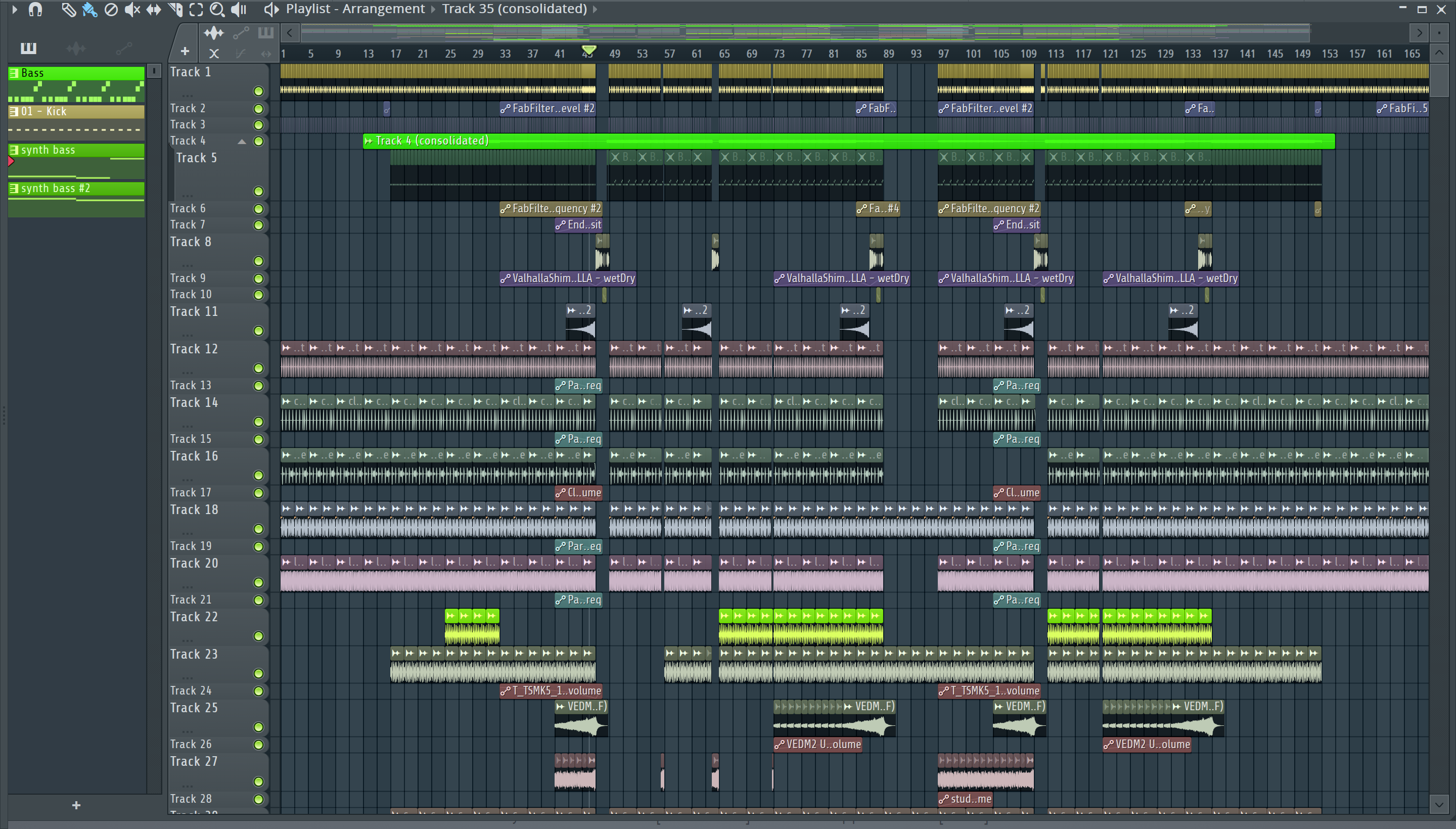Open the arrow after Track 35 (consolidated)

click(595, 9)
